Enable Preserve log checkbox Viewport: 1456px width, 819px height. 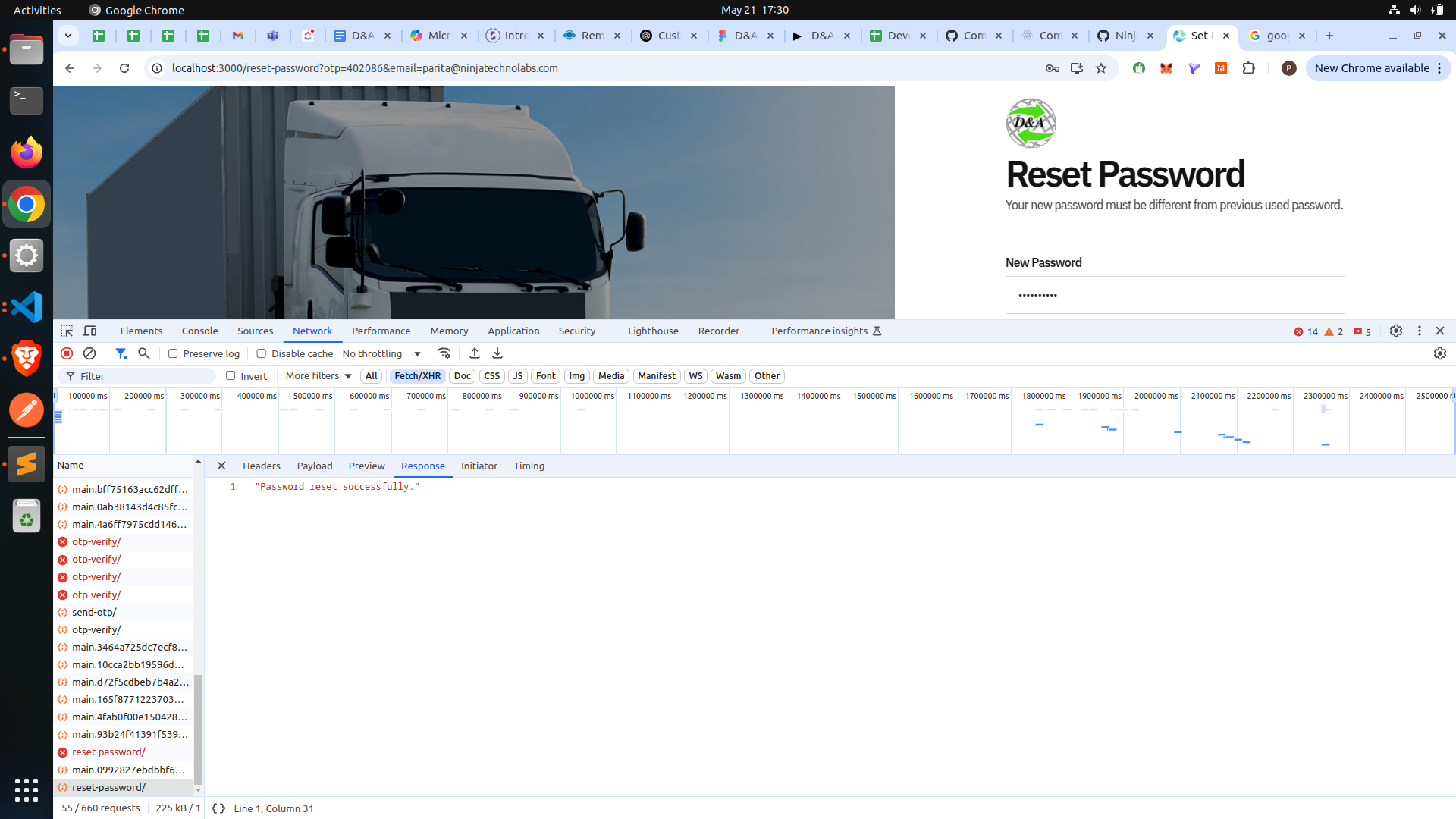pos(173,353)
